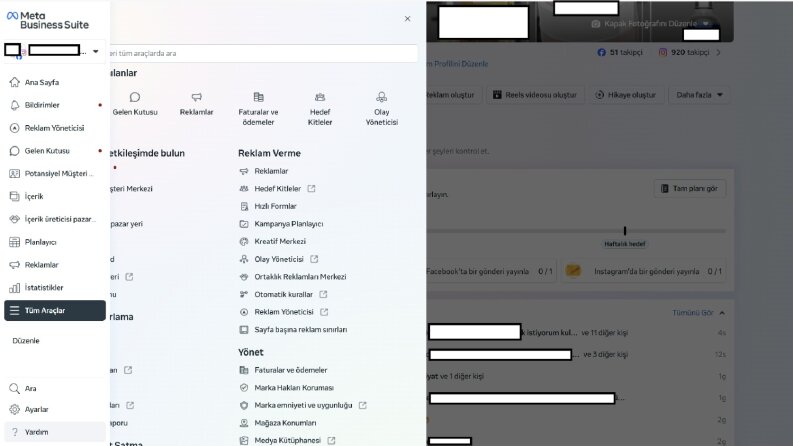Click the Hikaye oluştur button
Image resolution: width=793 pixels, height=446 pixels.
626,95
